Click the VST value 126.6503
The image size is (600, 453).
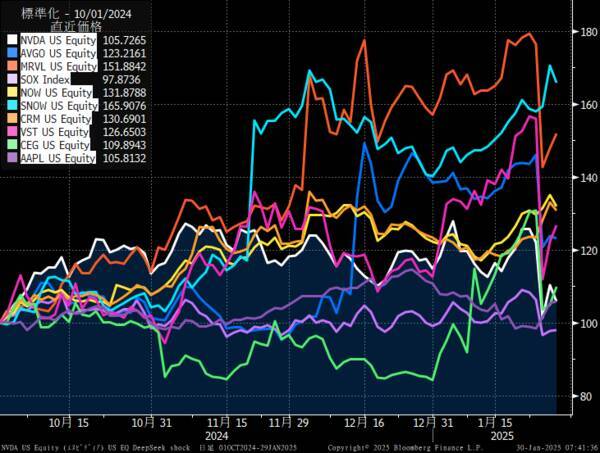[x=124, y=132]
